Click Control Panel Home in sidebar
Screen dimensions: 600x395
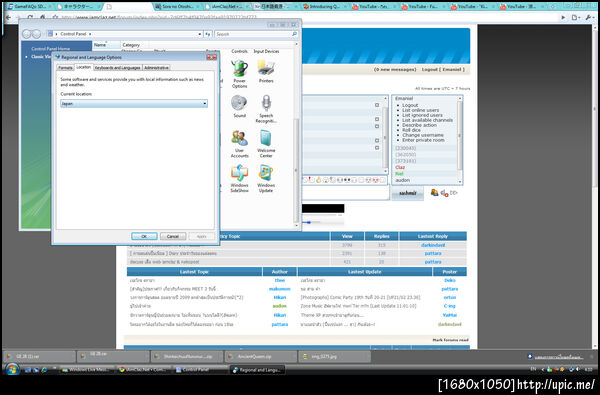51,49
